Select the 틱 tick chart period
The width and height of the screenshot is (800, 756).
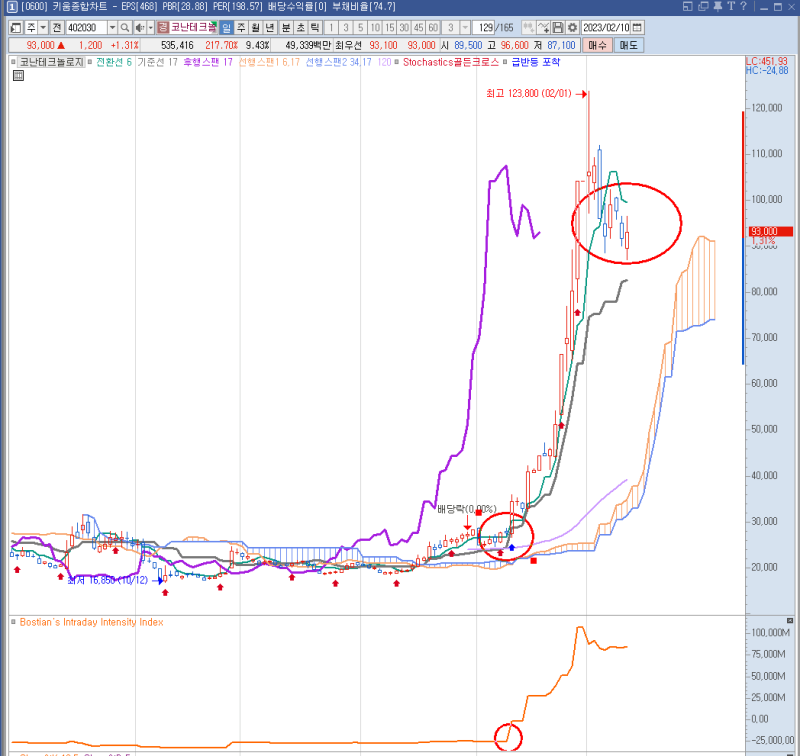point(315,28)
